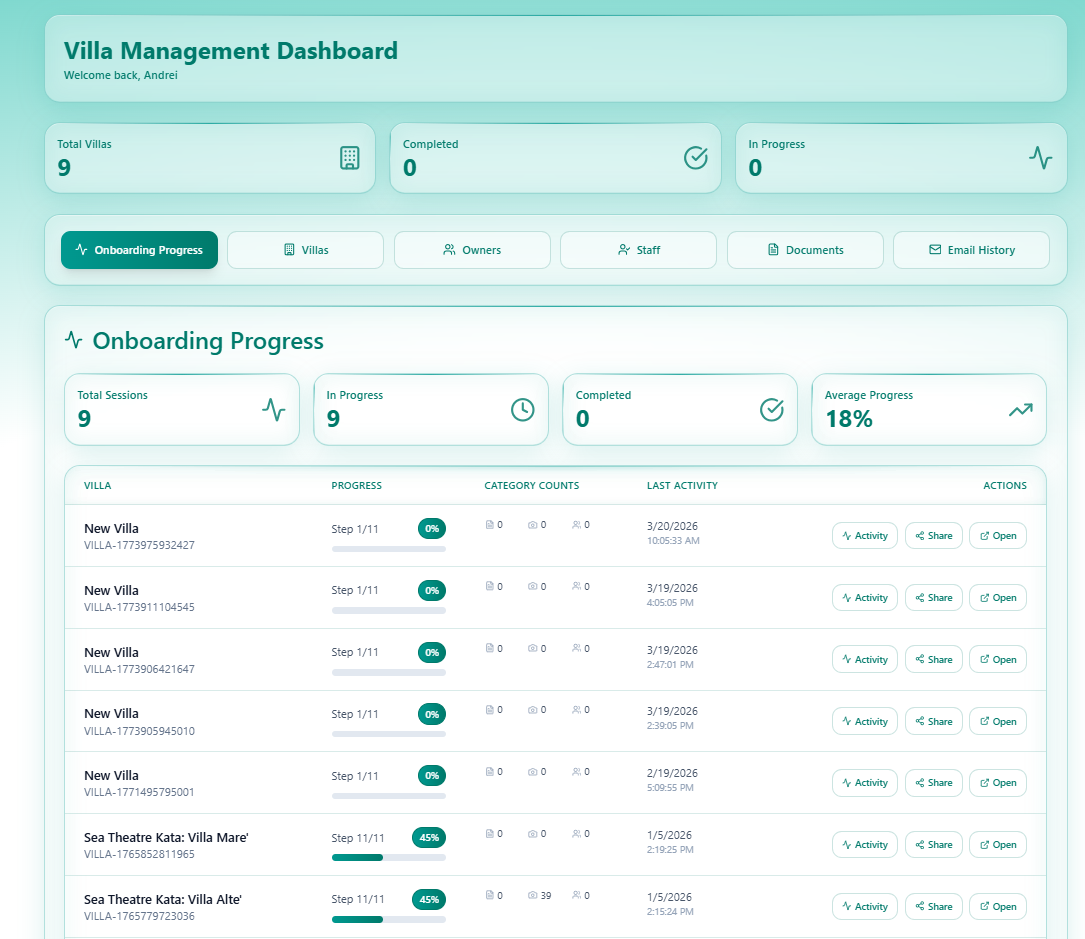Share villa VILLA-1773911104545
This screenshot has width=1085, height=939.
933,598
